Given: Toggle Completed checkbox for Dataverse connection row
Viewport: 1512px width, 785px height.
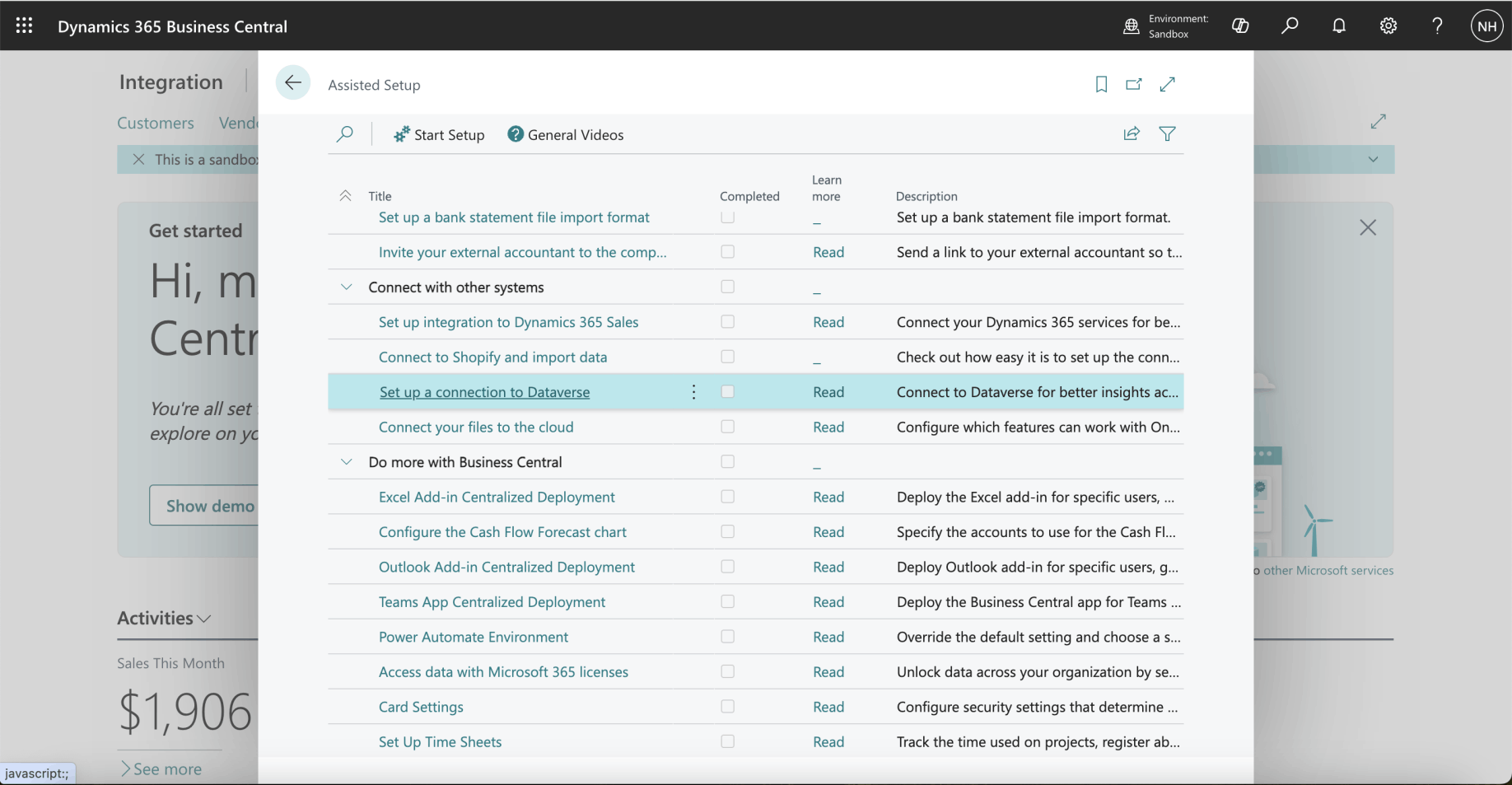Looking at the screenshot, I should pos(727,392).
